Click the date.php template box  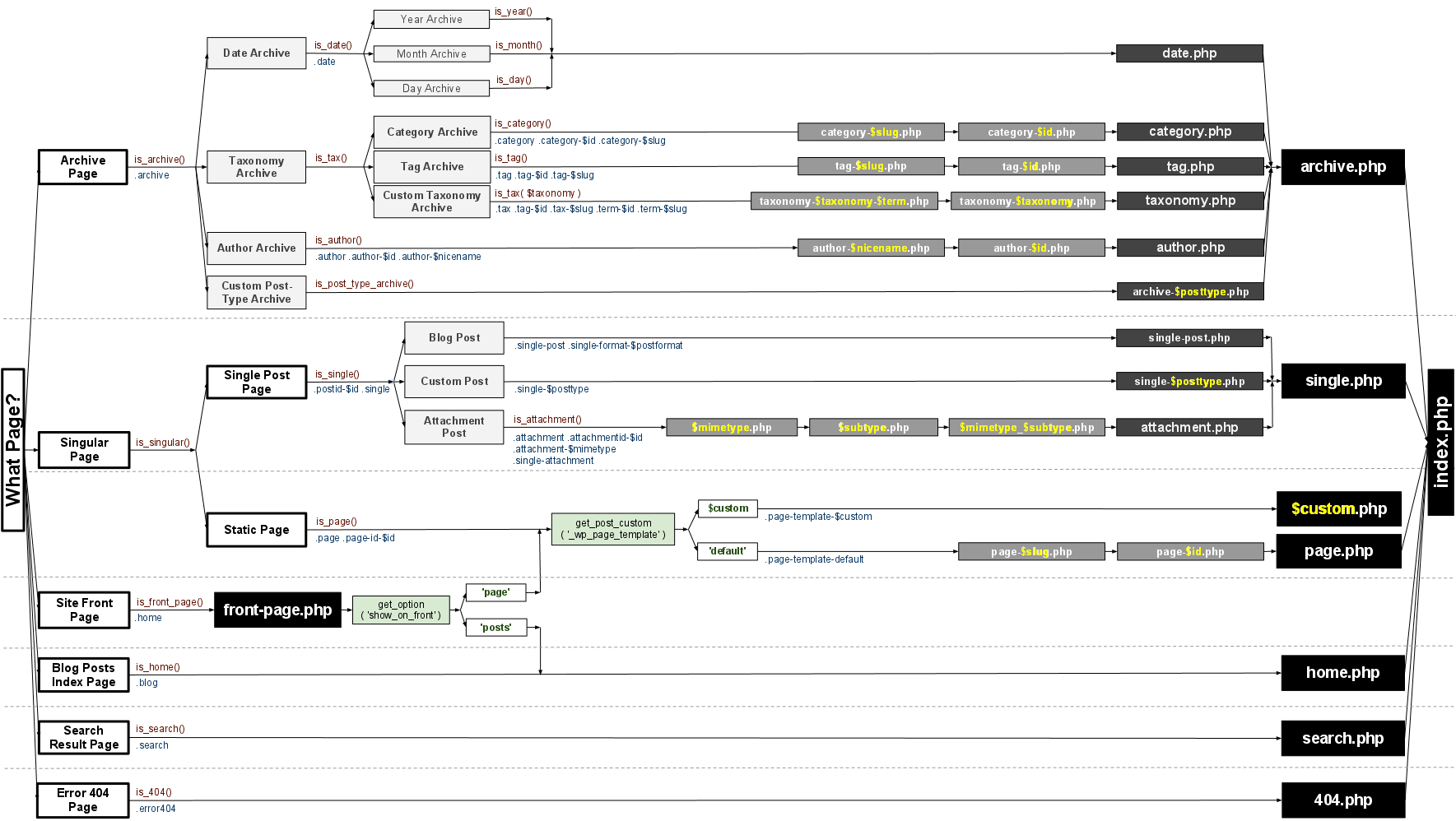click(x=1189, y=53)
